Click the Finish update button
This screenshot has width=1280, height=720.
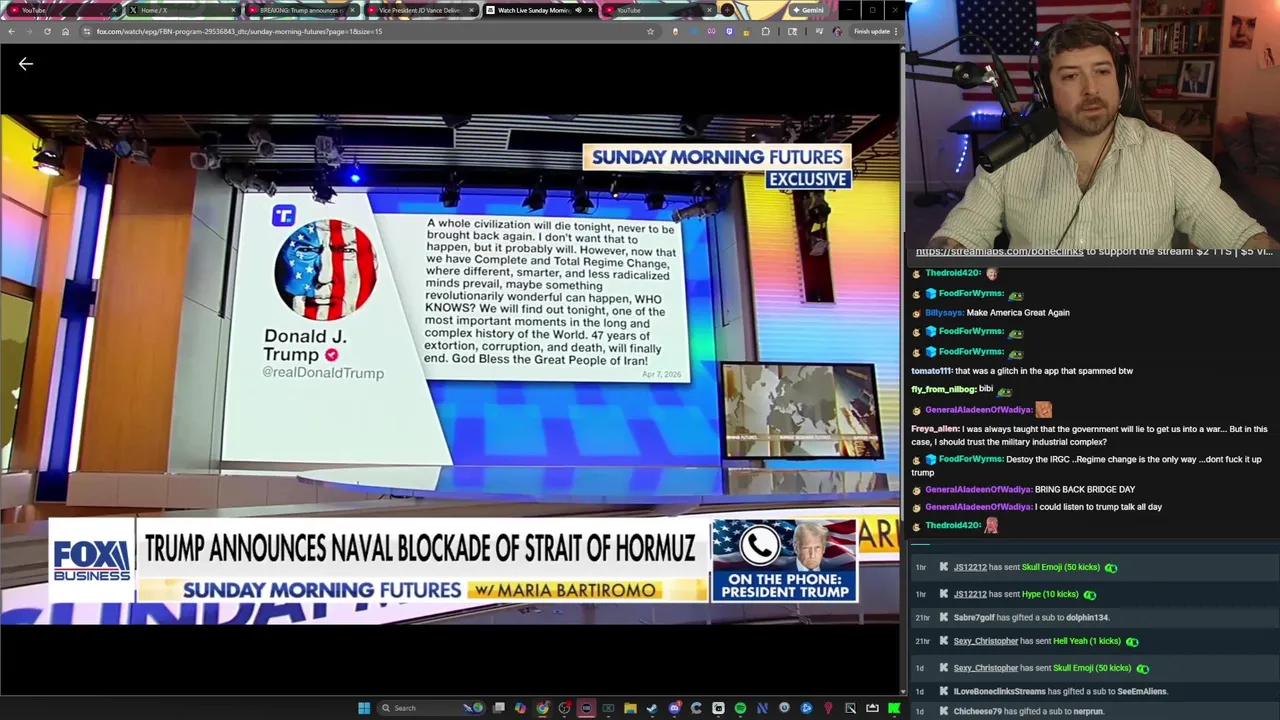pos(872,31)
